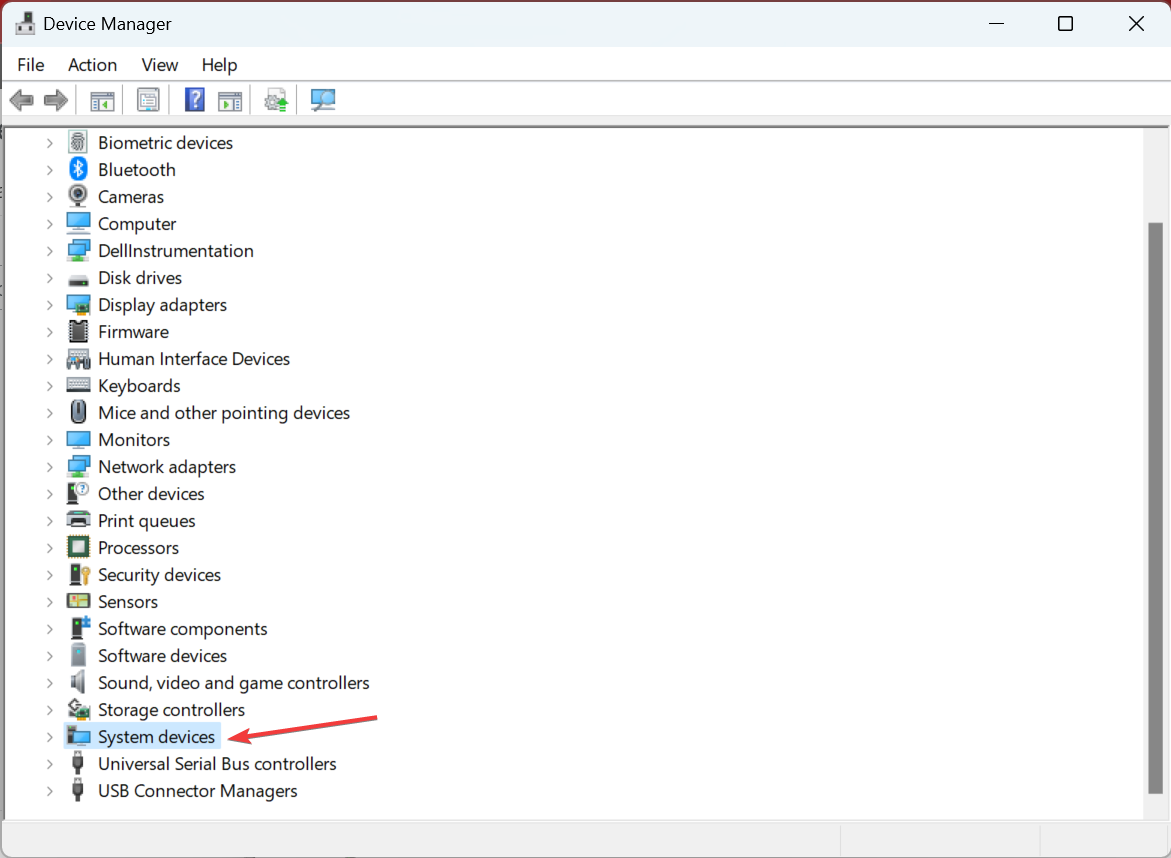
Task: Open the View menu
Action: click(x=160, y=65)
